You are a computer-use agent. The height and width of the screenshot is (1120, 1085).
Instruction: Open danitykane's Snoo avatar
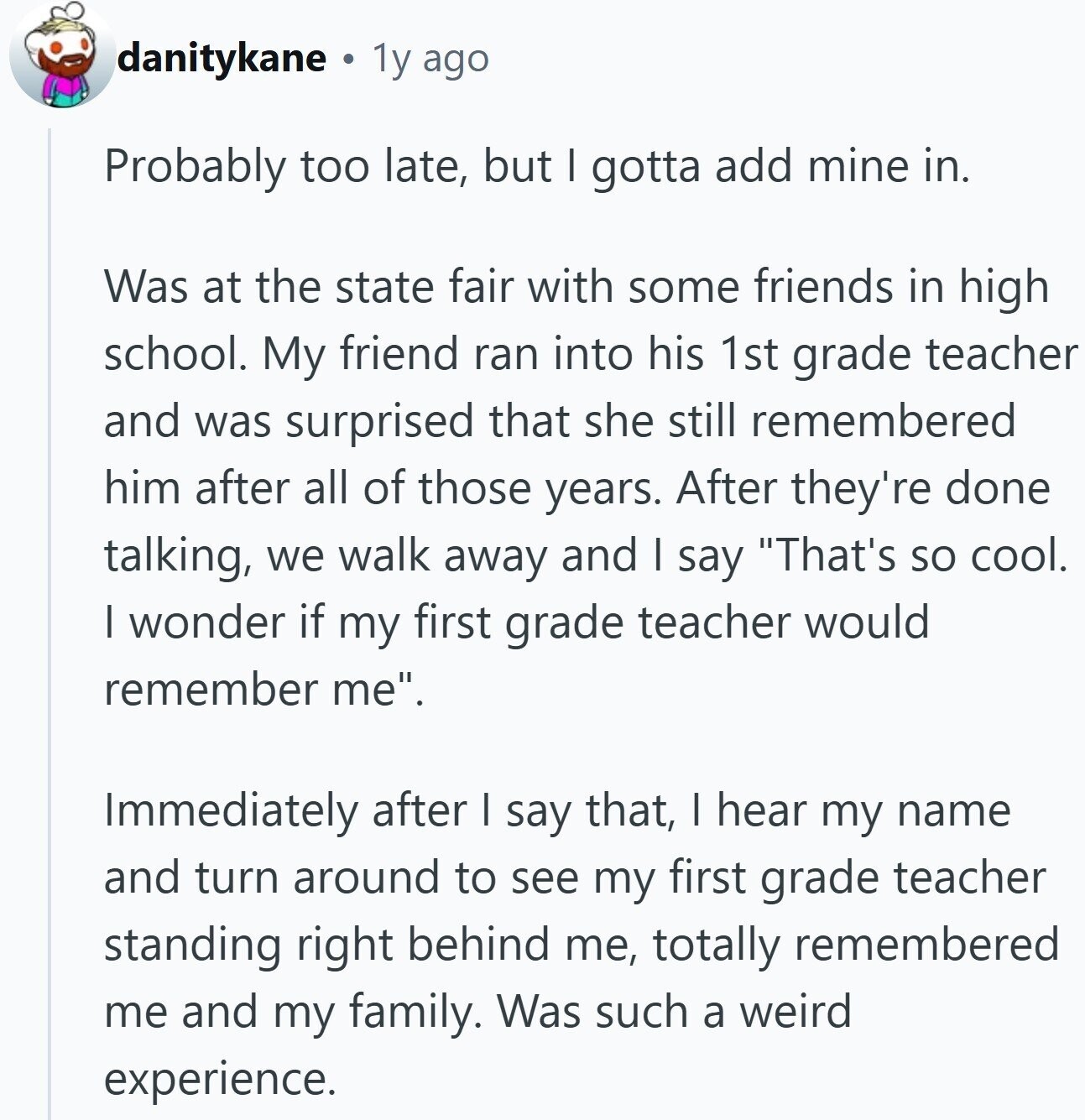(61, 55)
